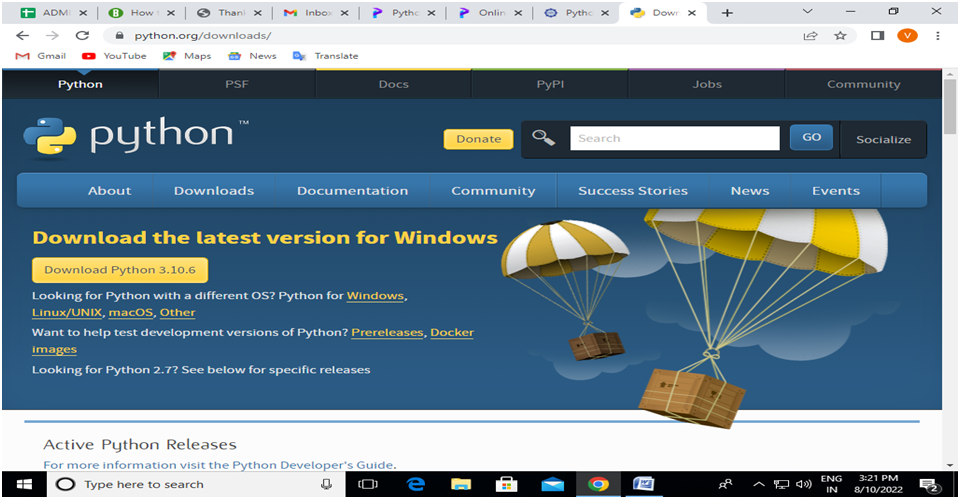Open the notifications action center
This screenshot has width=960, height=499.
point(930,485)
